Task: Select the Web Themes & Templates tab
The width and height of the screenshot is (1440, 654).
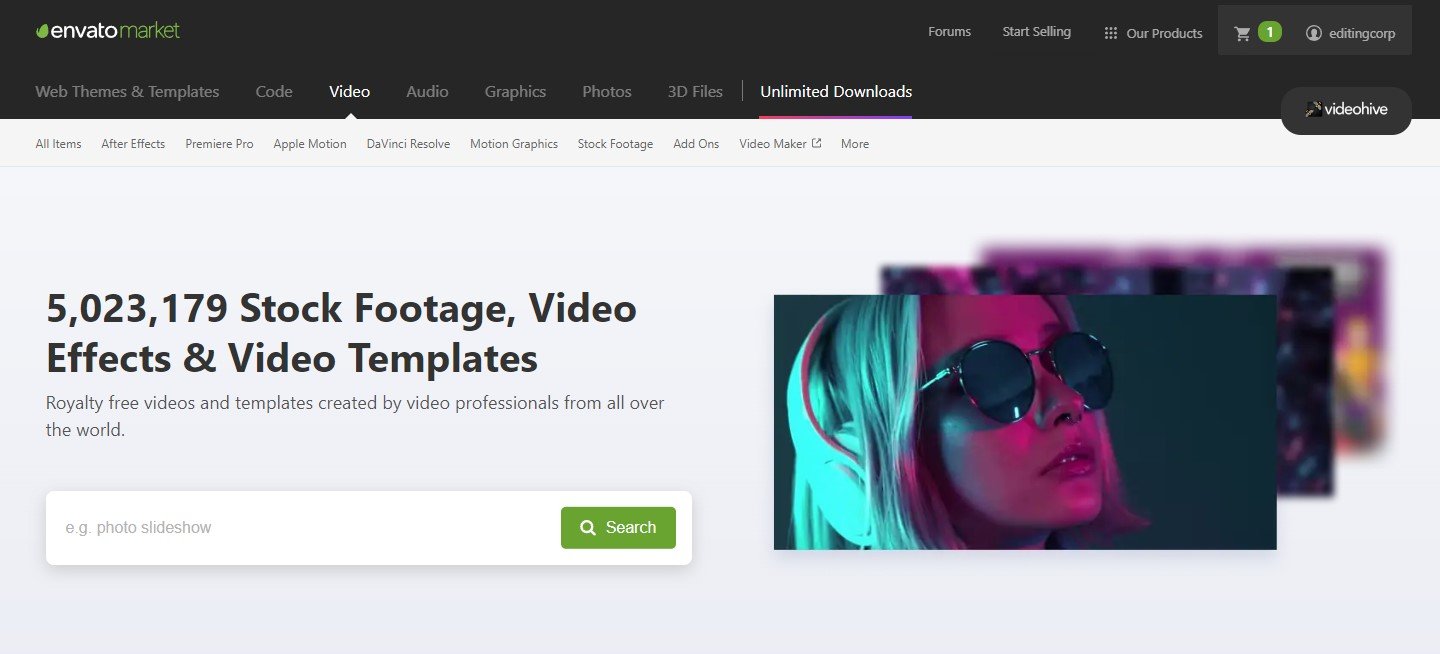Action: click(x=127, y=91)
